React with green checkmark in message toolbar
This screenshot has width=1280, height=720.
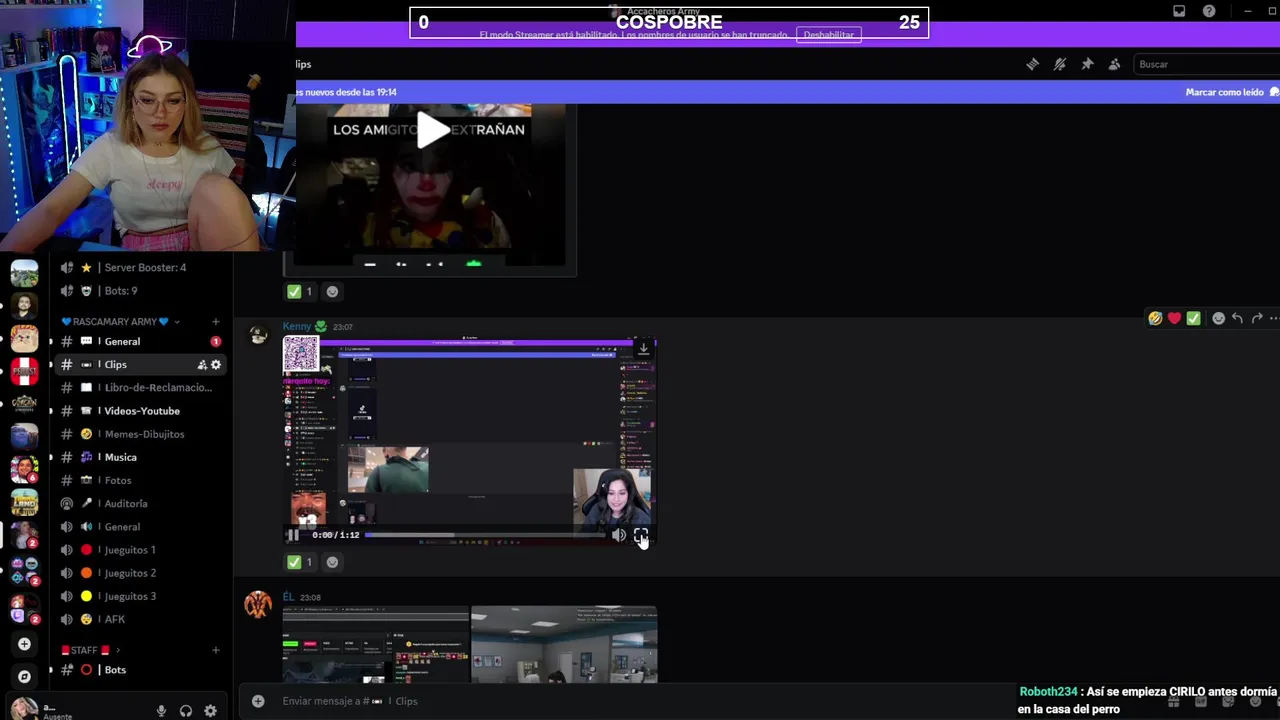pos(1193,318)
